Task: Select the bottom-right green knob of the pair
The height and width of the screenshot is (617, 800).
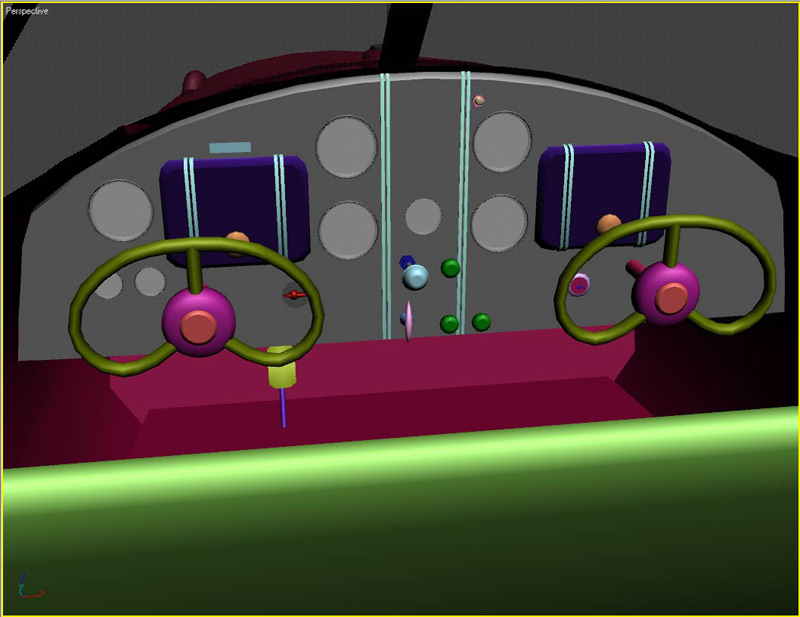Action: pyautogui.click(x=482, y=322)
